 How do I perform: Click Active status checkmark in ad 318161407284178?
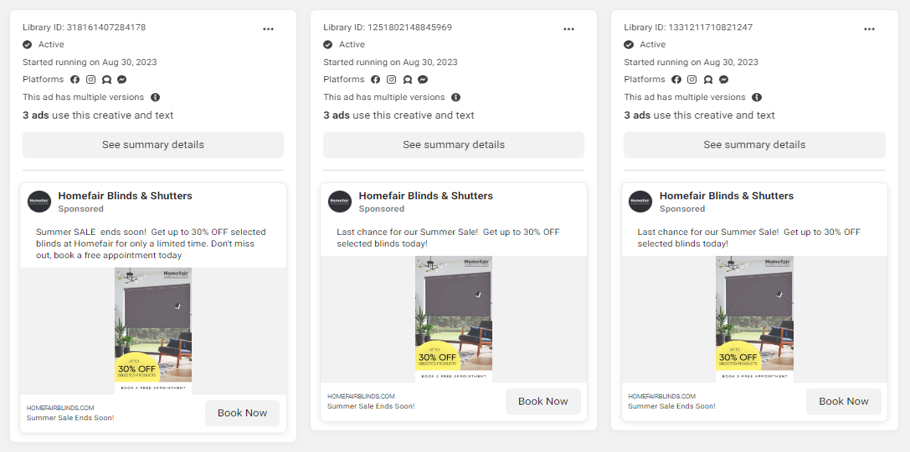coord(27,45)
